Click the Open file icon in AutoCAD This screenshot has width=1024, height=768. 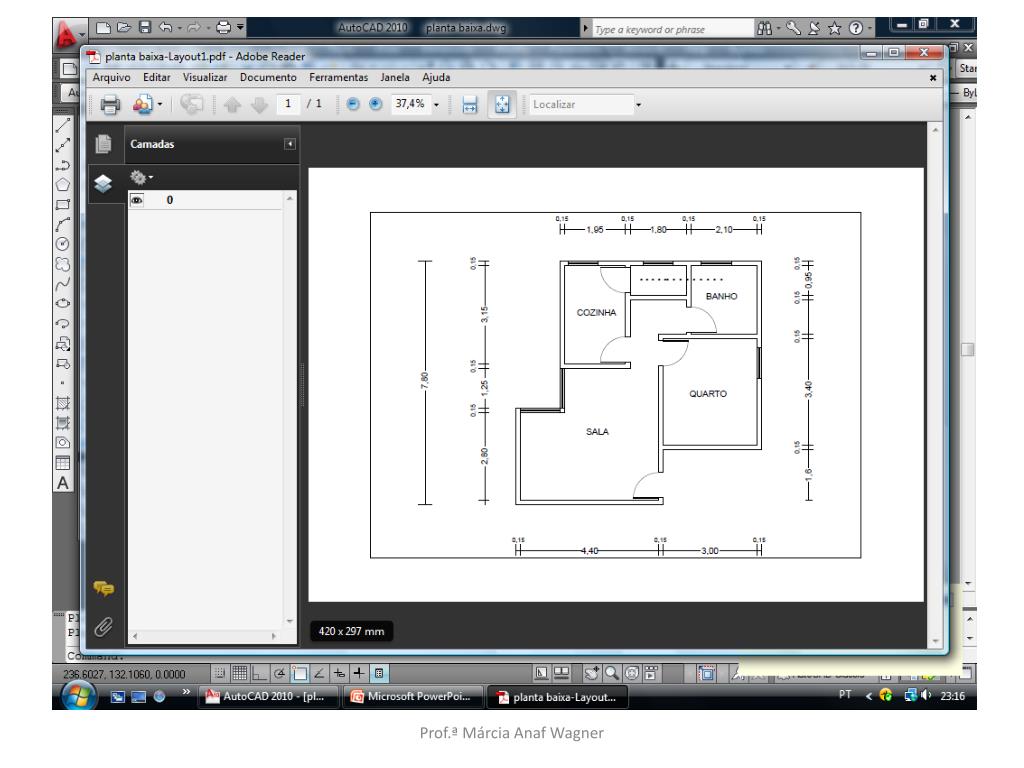pyautogui.click(x=124, y=27)
